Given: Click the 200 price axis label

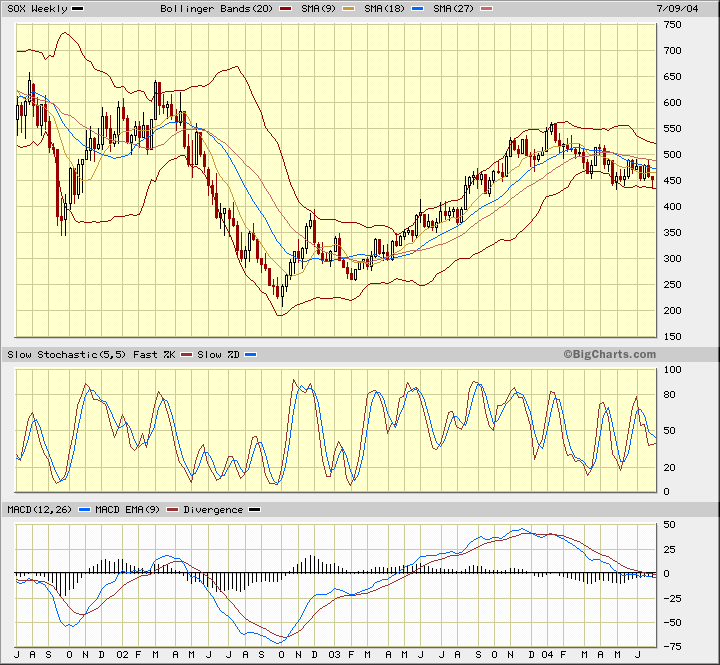Looking at the screenshot, I should 672,310.
